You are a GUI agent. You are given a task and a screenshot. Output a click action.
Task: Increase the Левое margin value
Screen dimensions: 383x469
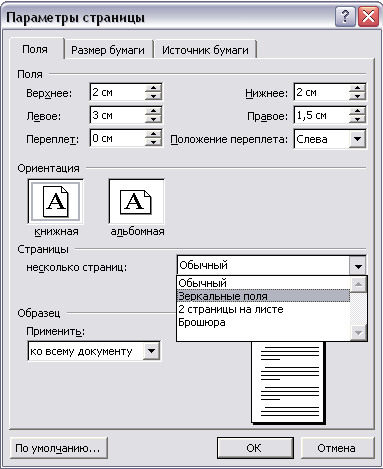click(153, 111)
